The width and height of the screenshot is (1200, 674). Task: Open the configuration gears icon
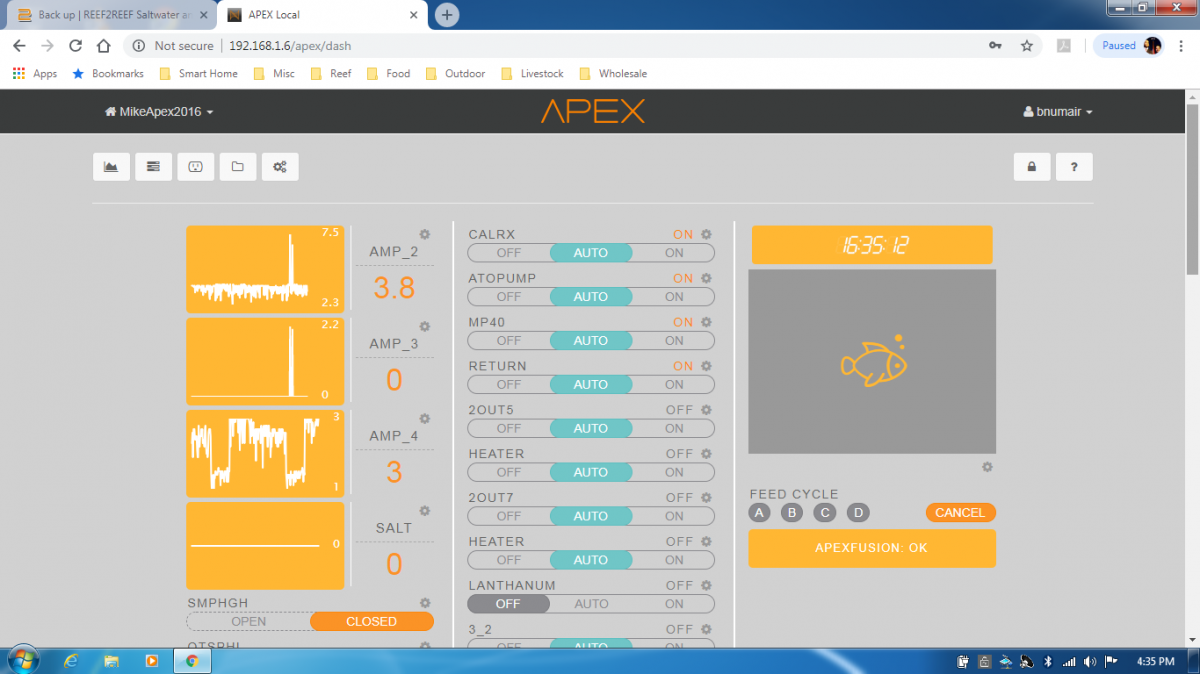(x=280, y=167)
